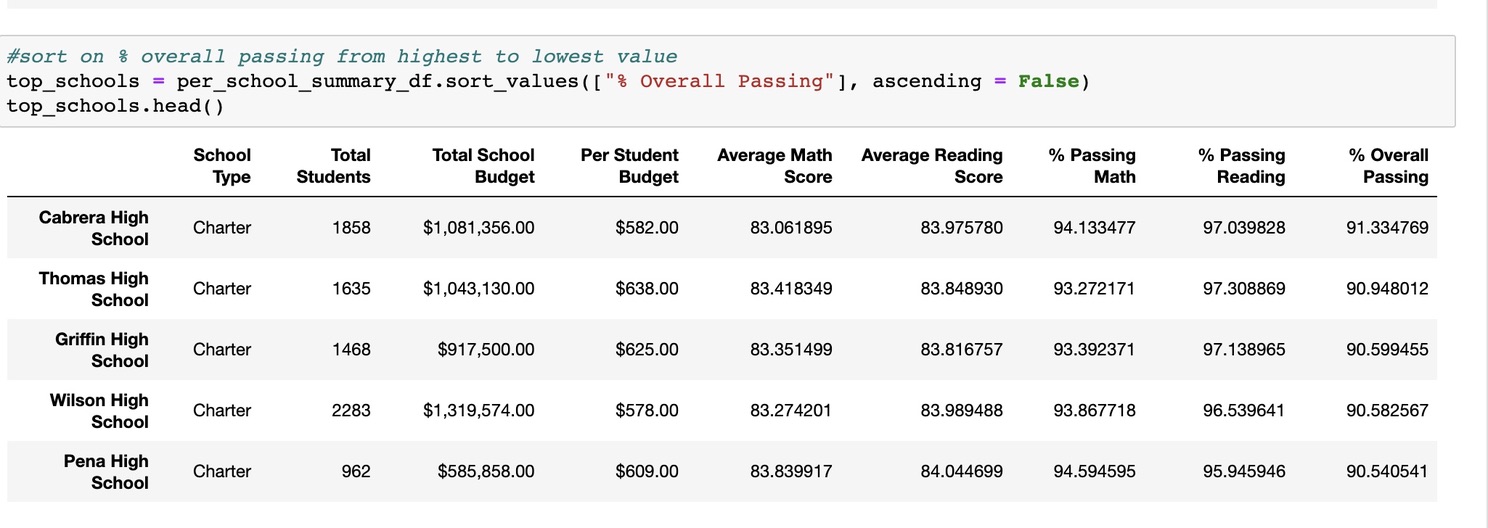Click passing reading value 97.138965

click(1245, 350)
